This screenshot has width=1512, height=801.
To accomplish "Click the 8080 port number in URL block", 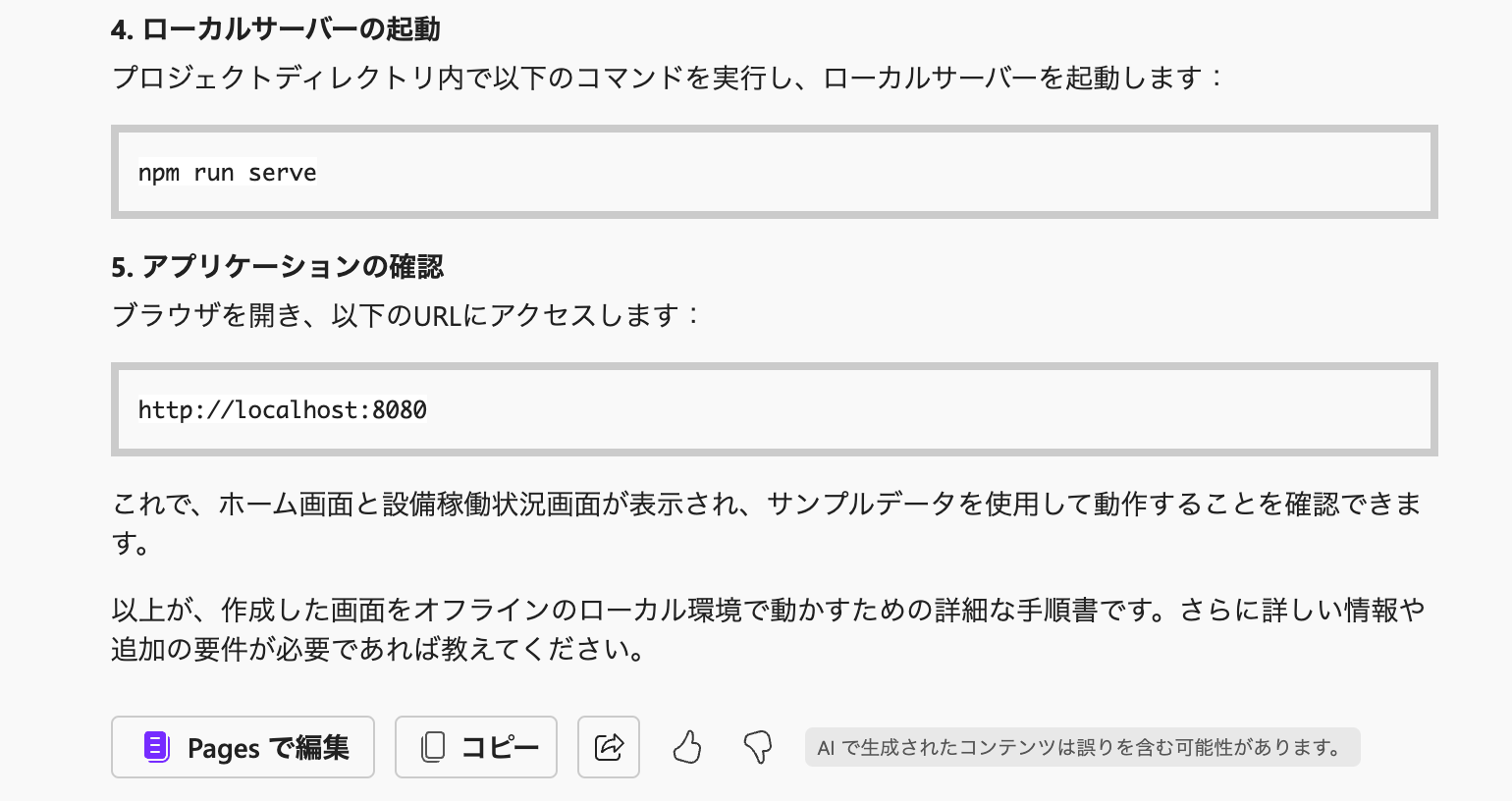I will (x=400, y=409).
